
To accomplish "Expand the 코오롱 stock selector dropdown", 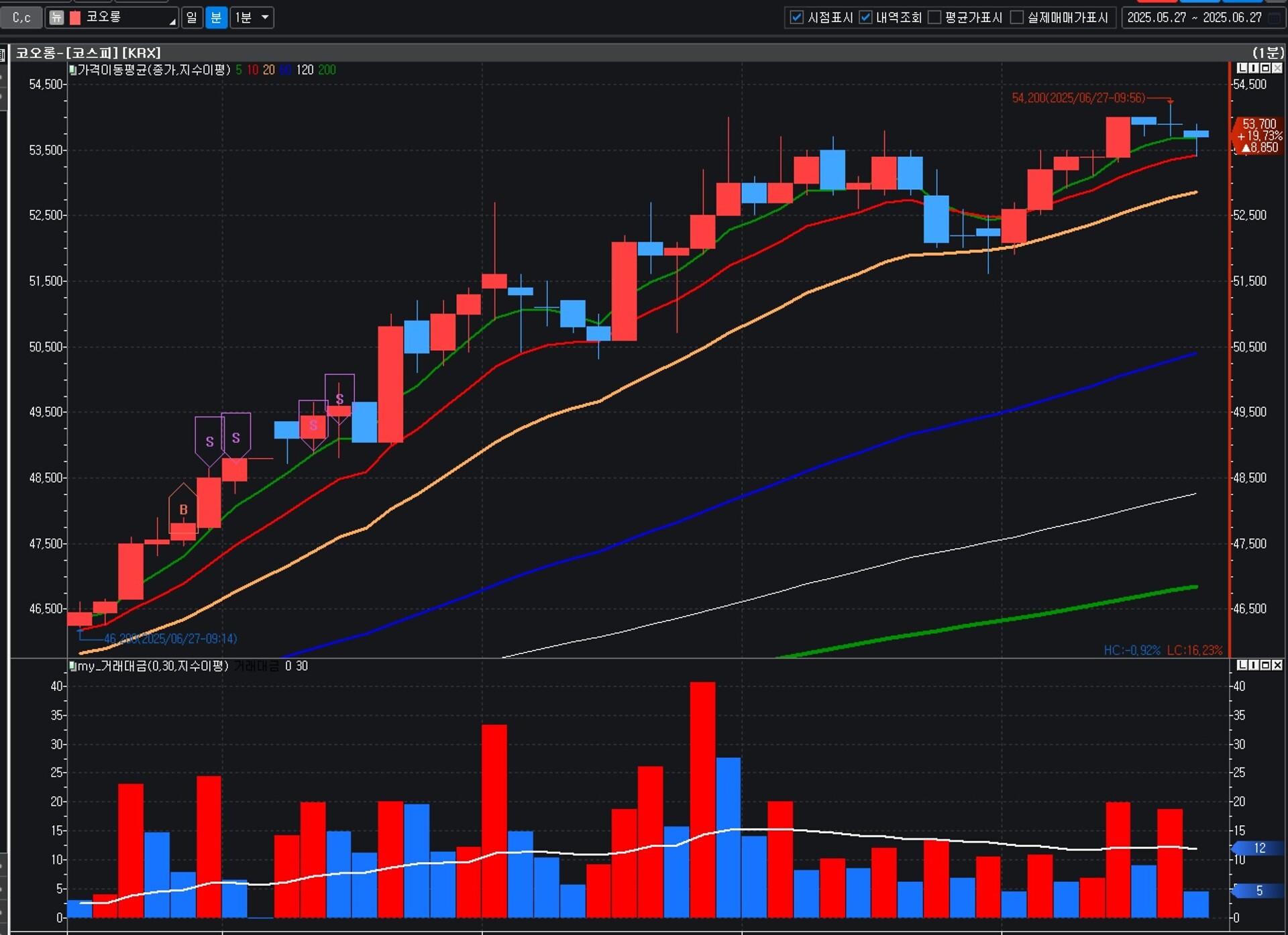I will coord(172,21).
